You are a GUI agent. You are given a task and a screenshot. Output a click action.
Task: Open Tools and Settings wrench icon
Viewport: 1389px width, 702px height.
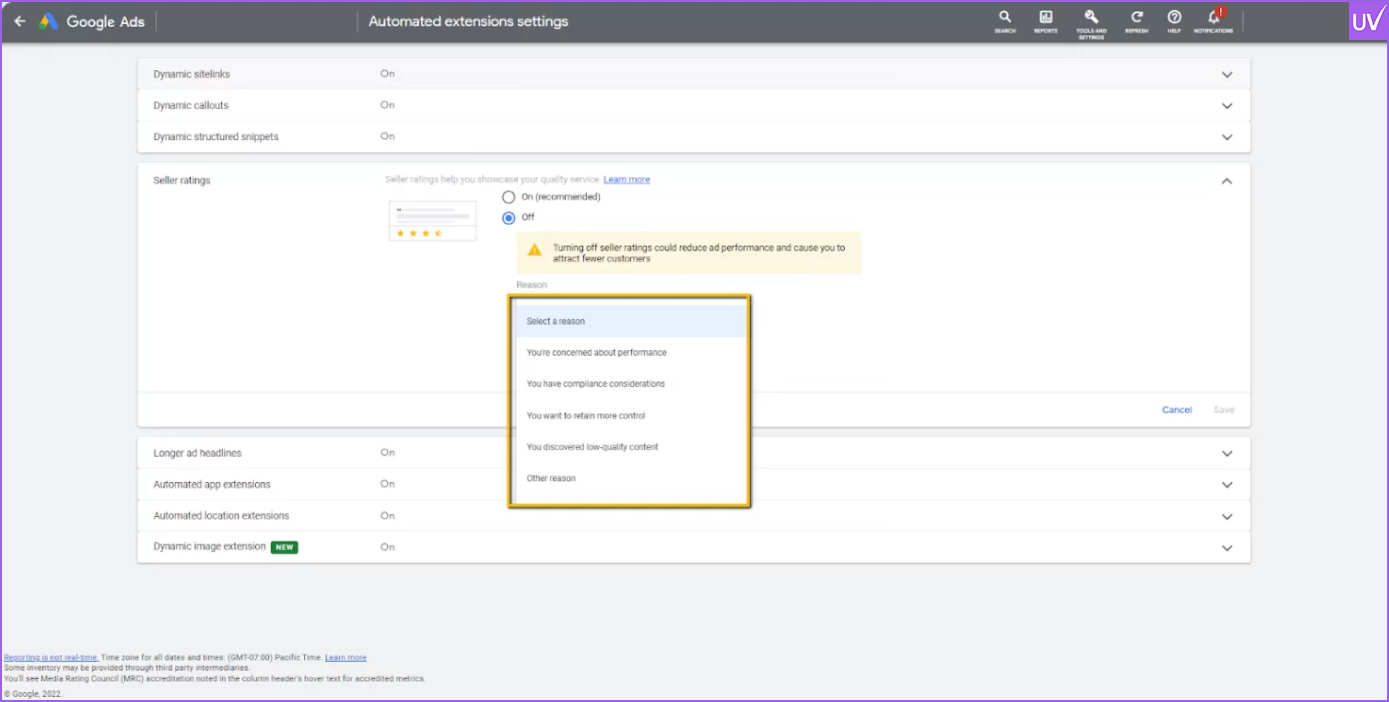click(1091, 22)
